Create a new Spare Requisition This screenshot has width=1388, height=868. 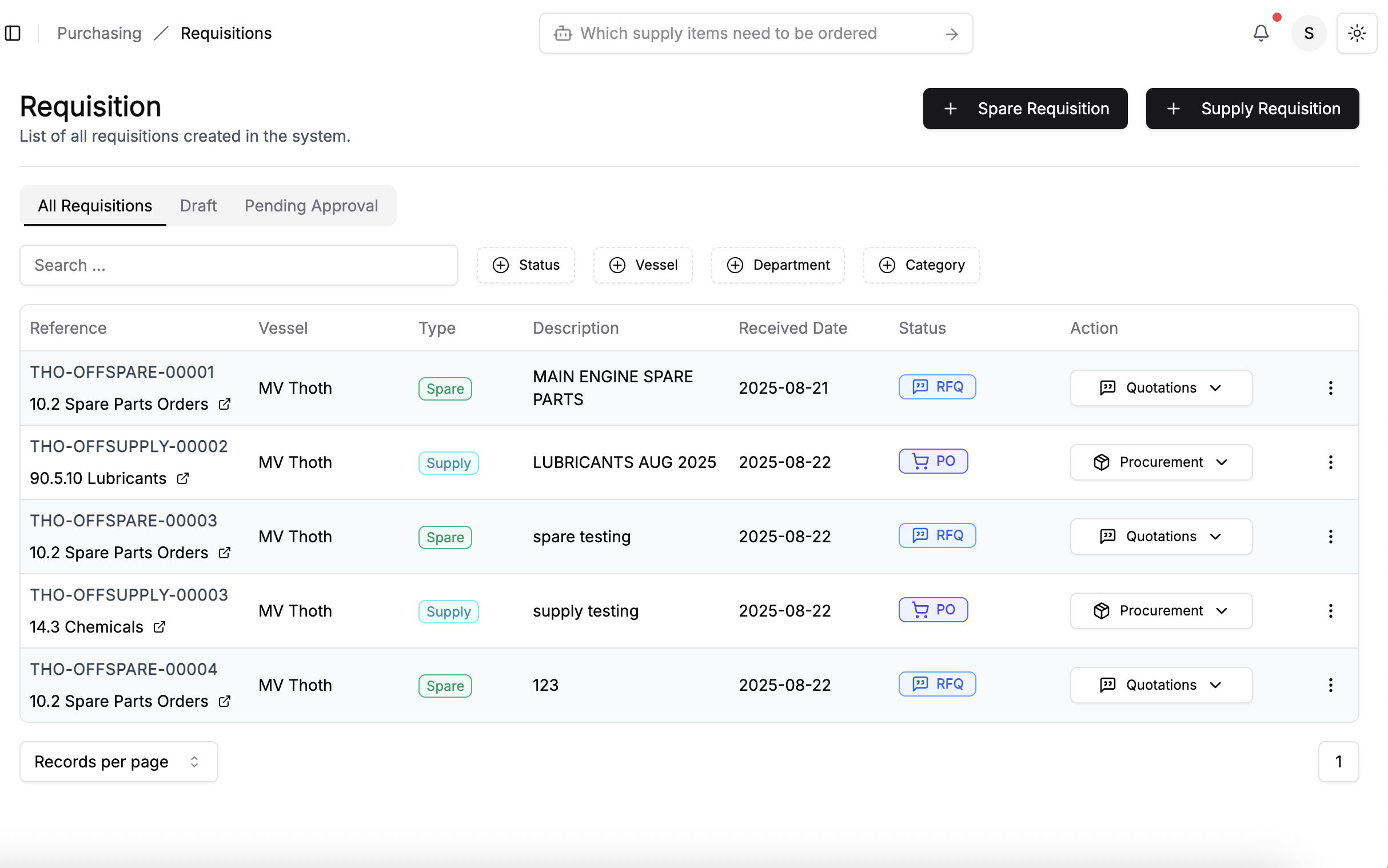coord(1024,109)
